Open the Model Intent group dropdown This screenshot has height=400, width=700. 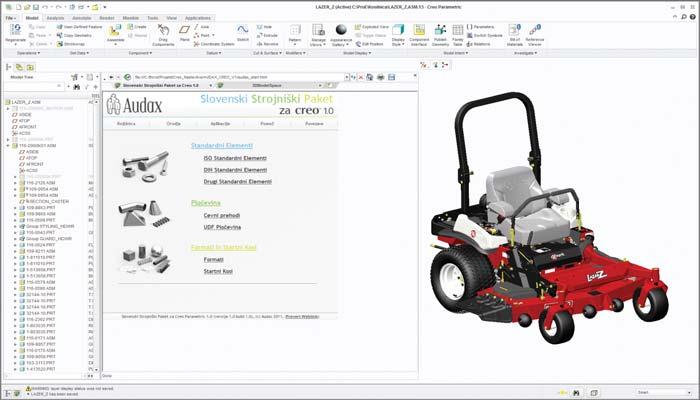click(456, 53)
